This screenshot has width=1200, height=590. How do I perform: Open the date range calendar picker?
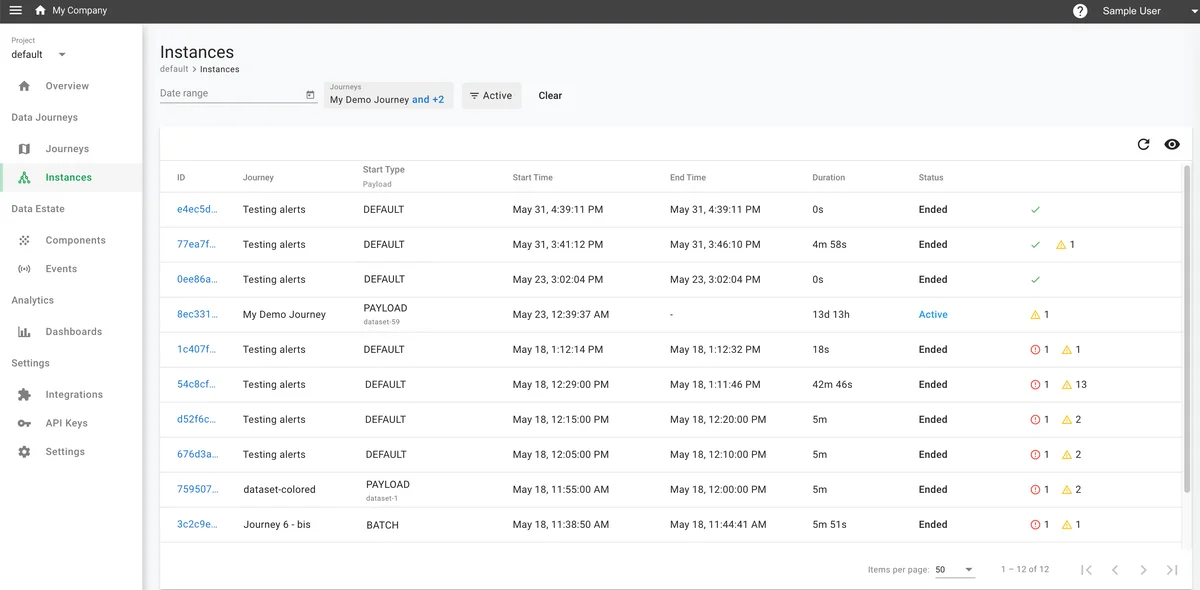coord(309,92)
